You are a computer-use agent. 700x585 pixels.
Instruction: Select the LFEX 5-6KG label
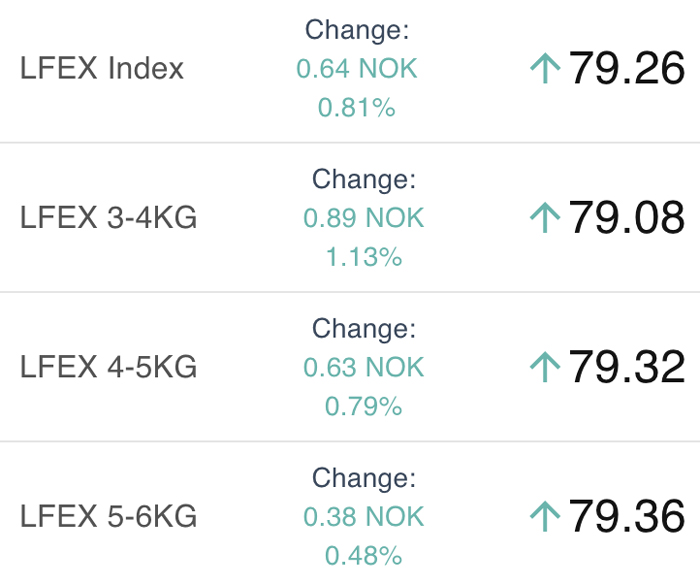tap(108, 516)
